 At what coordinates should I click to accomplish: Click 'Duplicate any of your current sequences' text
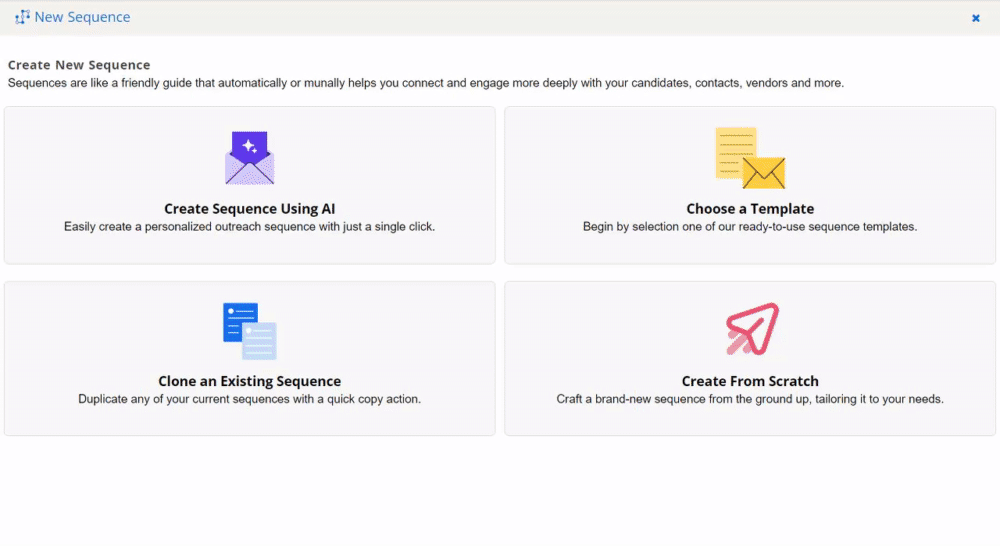click(249, 399)
